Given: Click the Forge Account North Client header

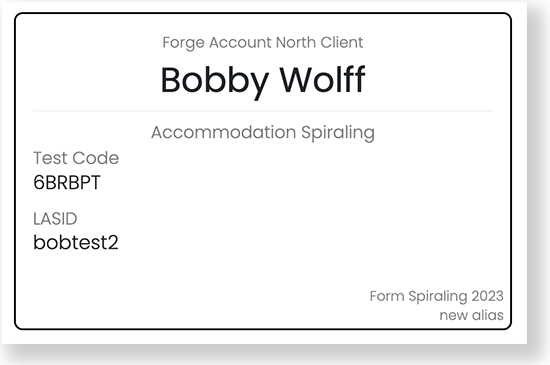Looking at the screenshot, I should coord(263,43).
